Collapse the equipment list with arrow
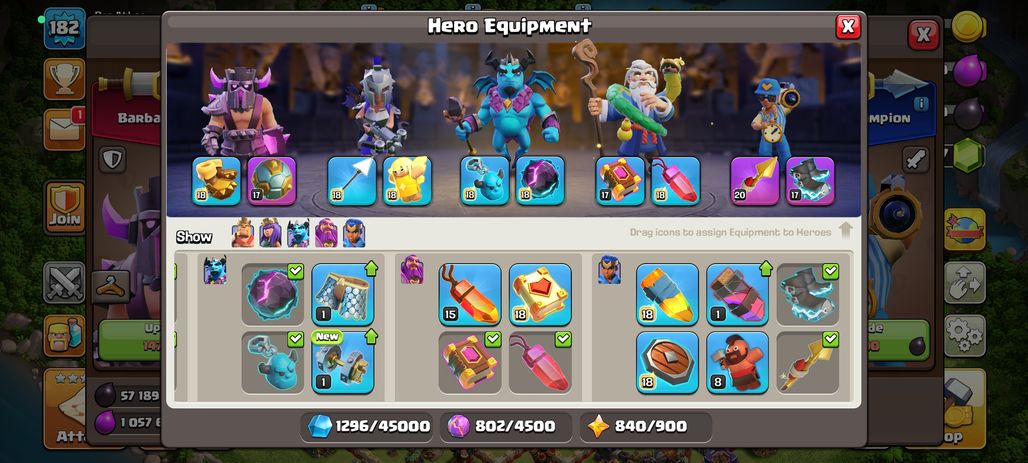This screenshot has width=1028, height=463. point(846,230)
